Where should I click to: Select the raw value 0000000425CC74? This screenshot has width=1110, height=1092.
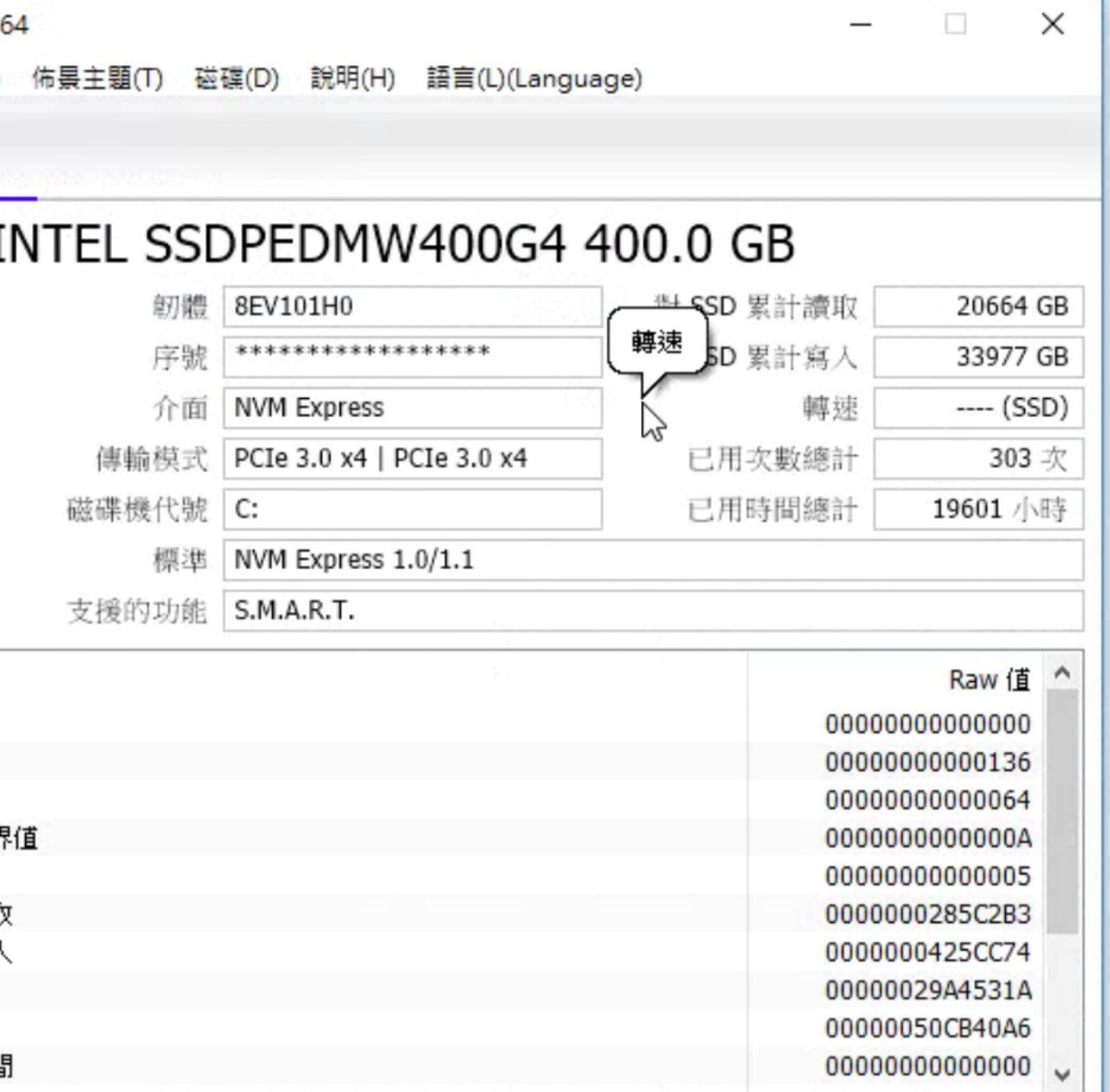tap(928, 953)
